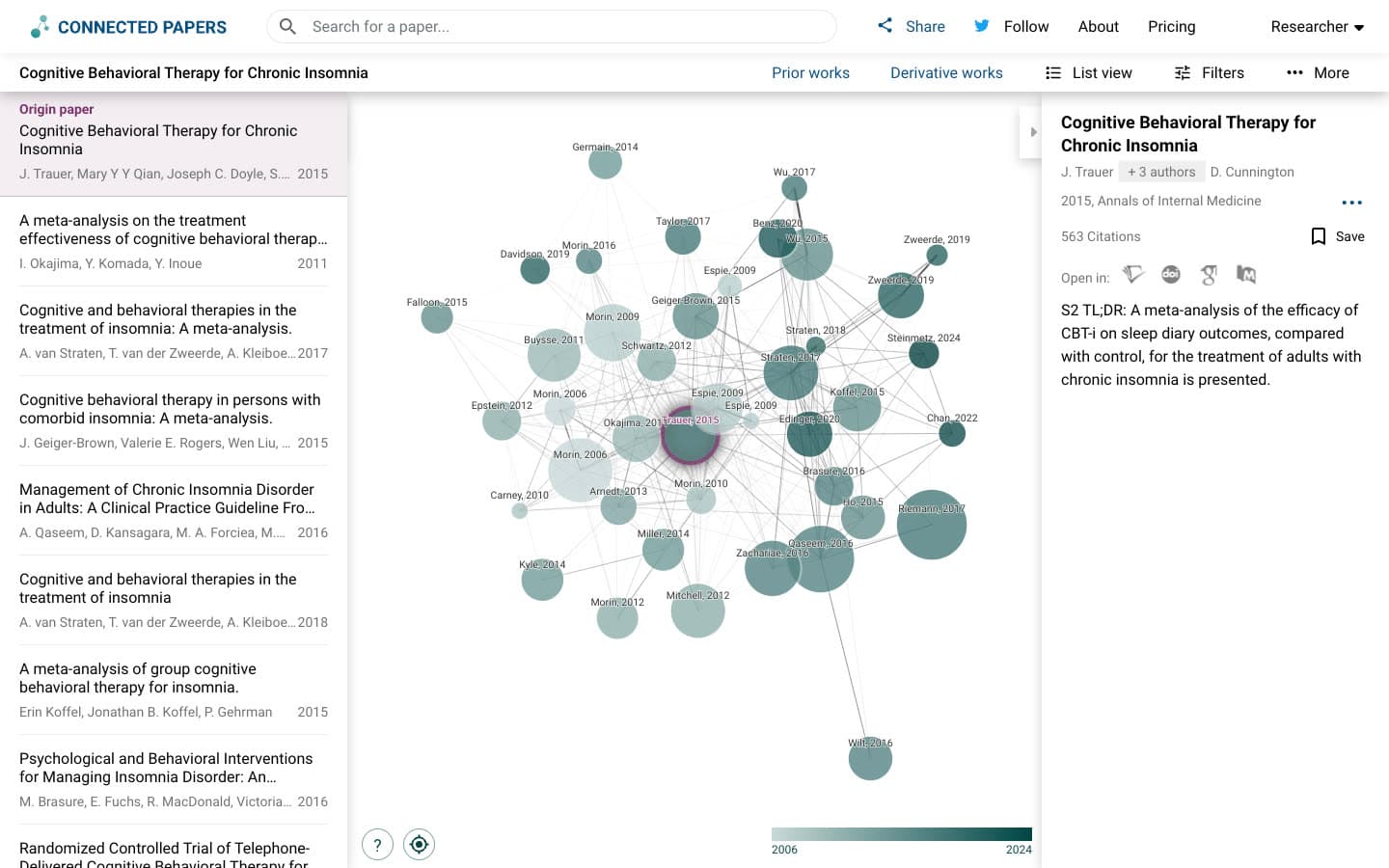1389x868 pixels.
Task: Open paper in PubMed
Action: click(x=1246, y=275)
